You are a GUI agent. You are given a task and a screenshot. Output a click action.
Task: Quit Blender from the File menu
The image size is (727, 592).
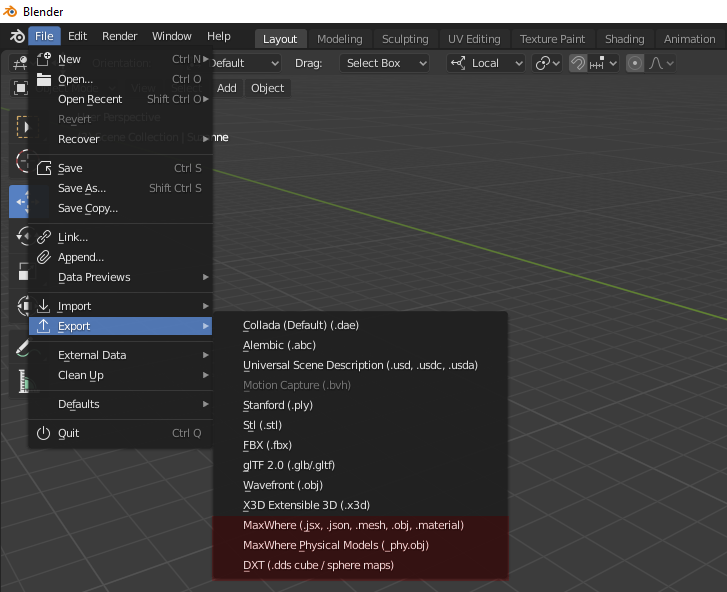[121, 433]
